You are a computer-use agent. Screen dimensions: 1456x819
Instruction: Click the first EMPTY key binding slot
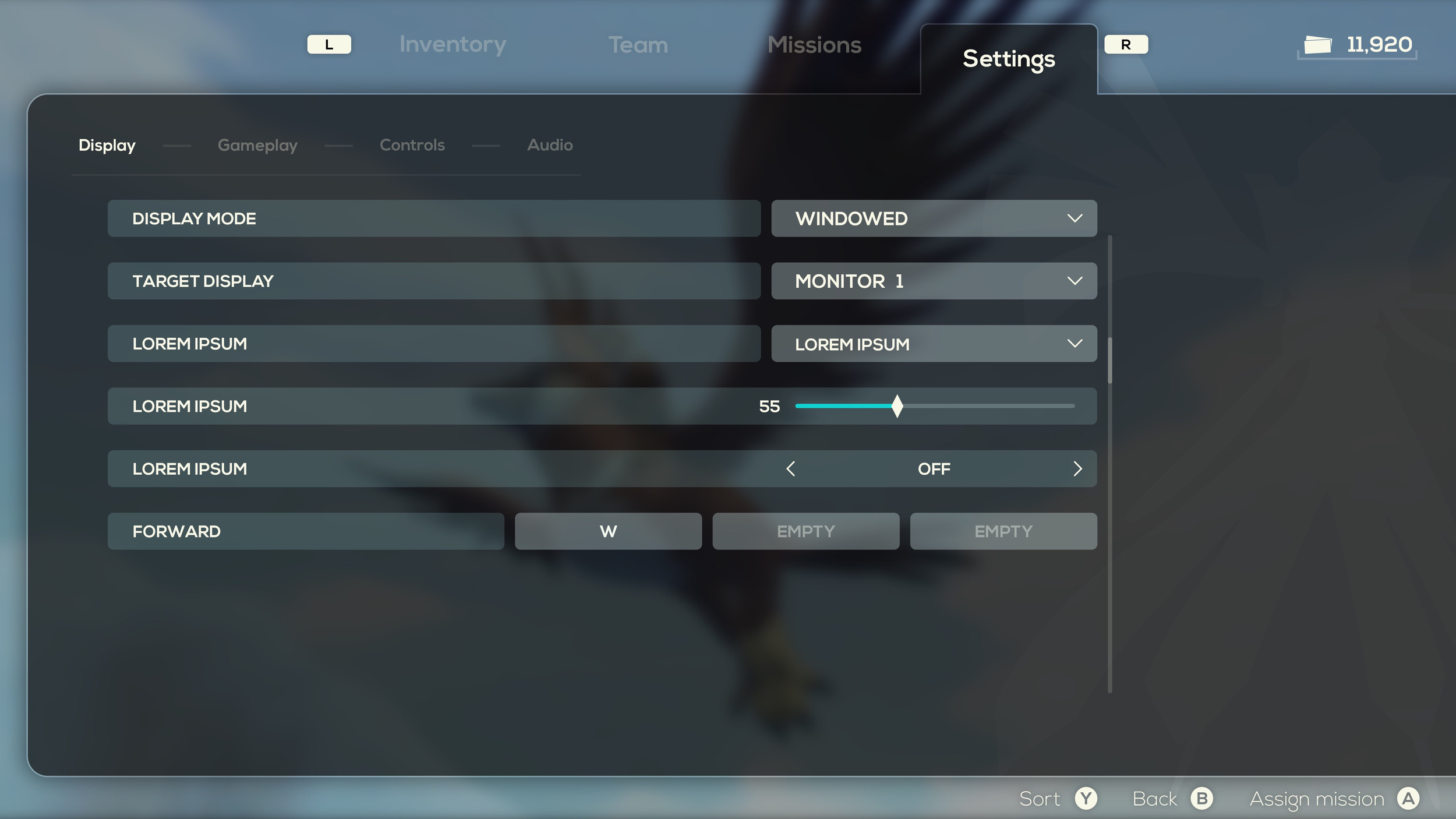[805, 531]
